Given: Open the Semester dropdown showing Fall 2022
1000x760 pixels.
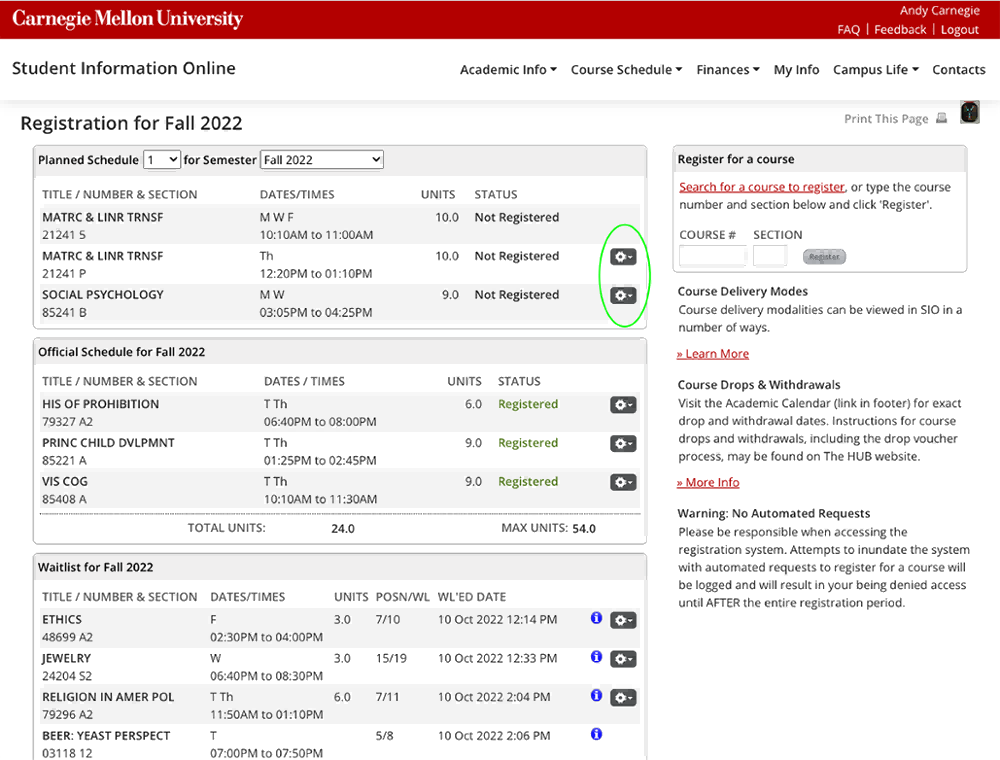Looking at the screenshot, I should [x=322, y=159].
